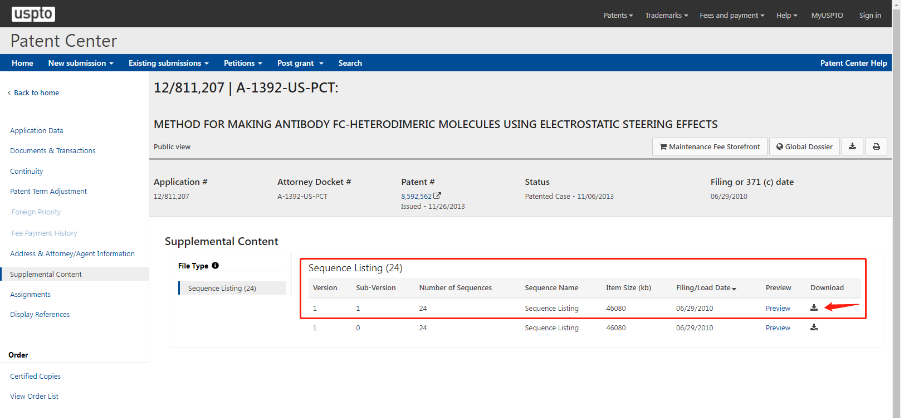
Task: Click the print icon button
Action: click(x=876, y=147)
